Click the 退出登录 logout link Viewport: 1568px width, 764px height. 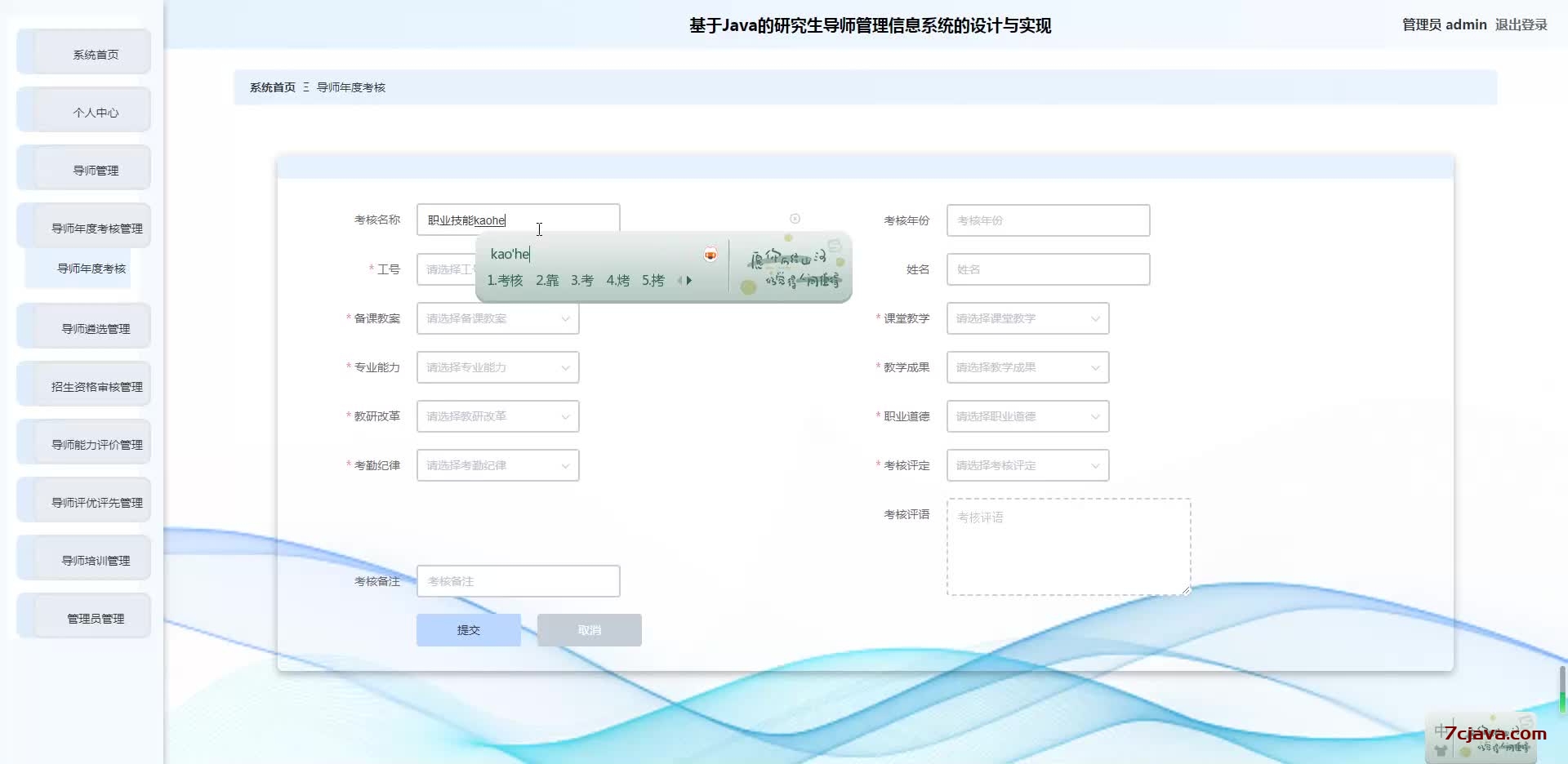[1521, 24]
